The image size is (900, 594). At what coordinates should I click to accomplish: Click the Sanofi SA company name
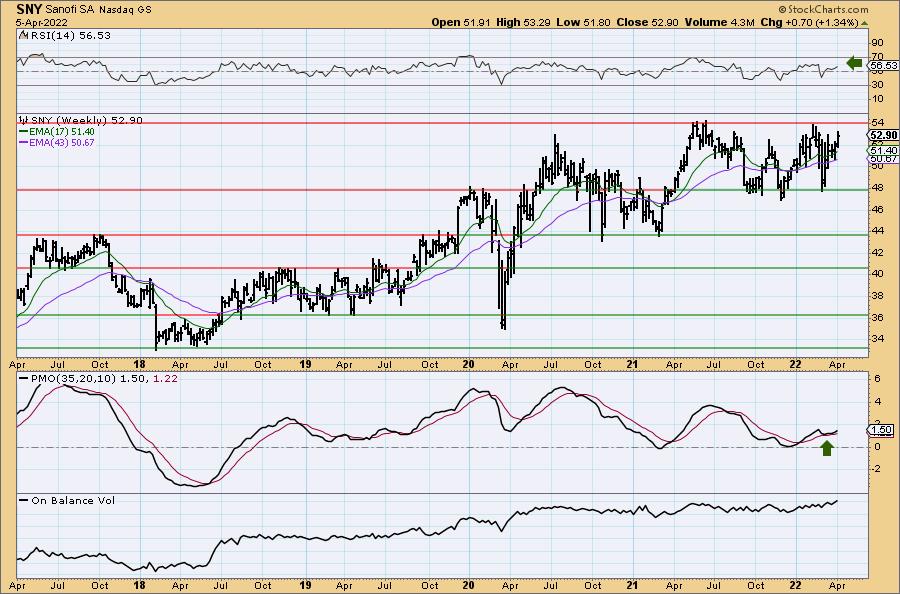(69, 10)
